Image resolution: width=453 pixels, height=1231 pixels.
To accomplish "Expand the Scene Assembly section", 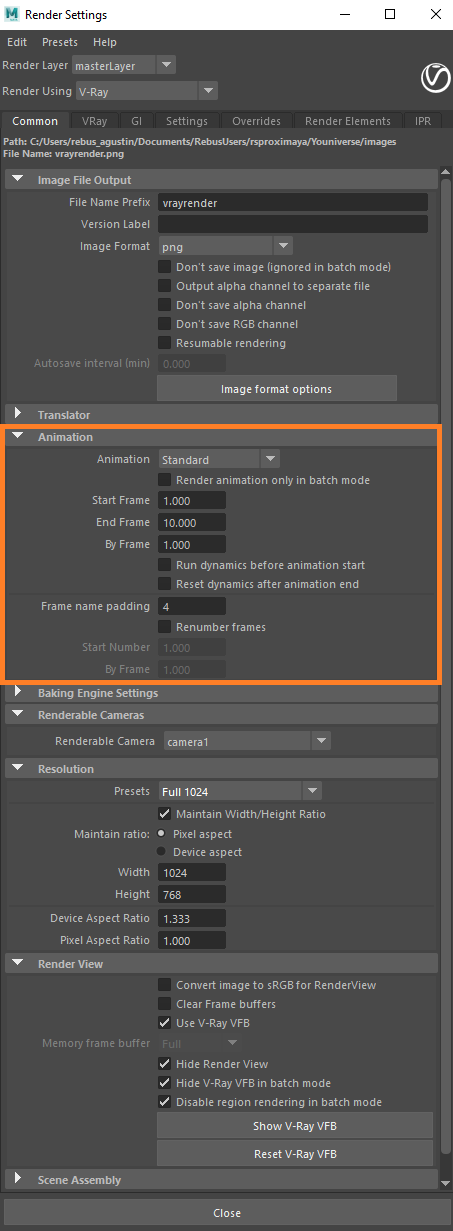I will coord(18,1180).
